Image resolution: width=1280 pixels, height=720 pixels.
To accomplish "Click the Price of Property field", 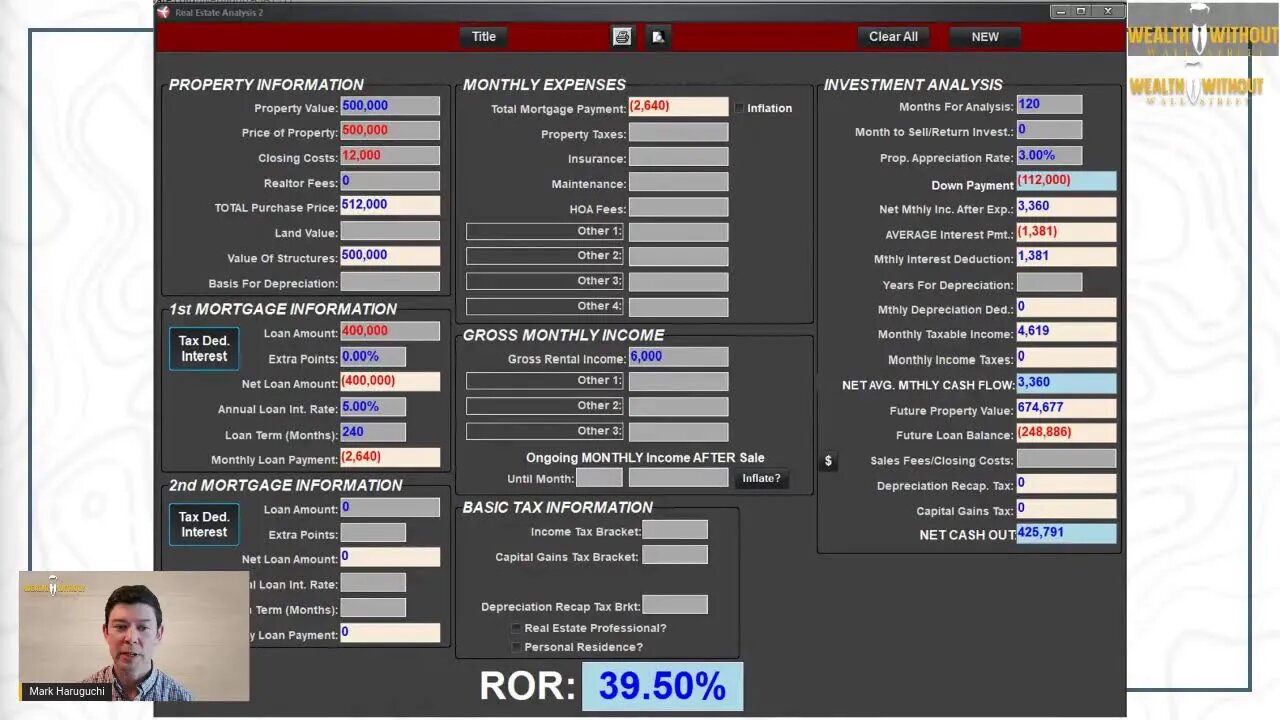I will click(x=390, y=131).
